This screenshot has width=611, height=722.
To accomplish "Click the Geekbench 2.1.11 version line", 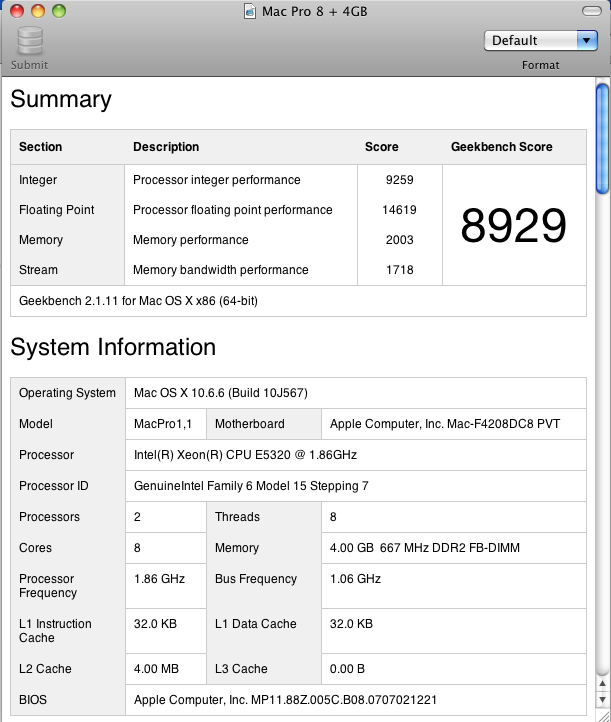I will tap(138, 301).
